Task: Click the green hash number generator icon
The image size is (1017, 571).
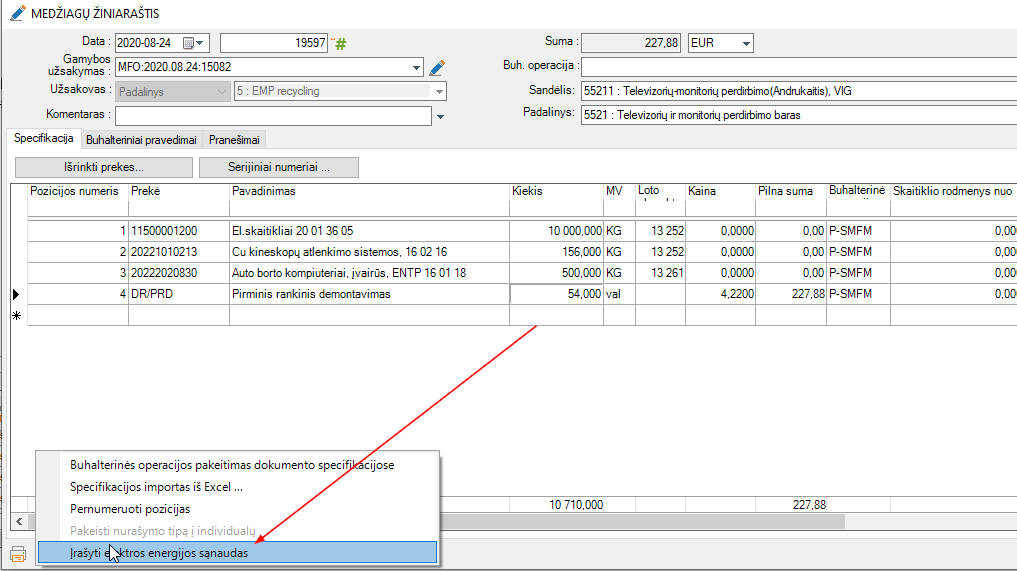Action: click(x=340, y=43)
